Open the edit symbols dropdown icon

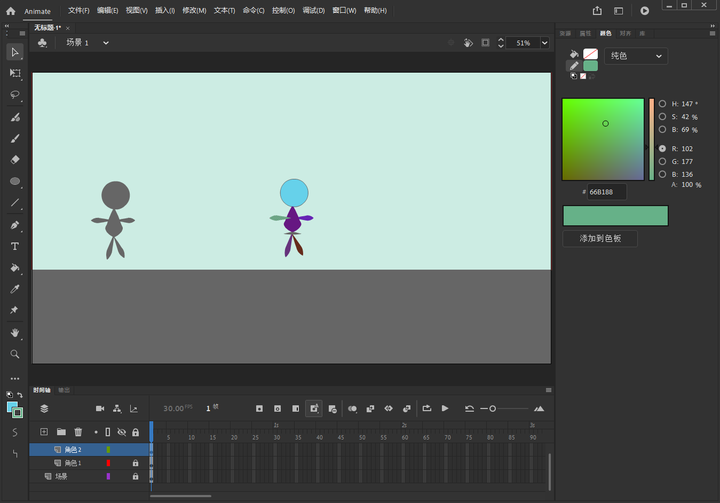42,43
